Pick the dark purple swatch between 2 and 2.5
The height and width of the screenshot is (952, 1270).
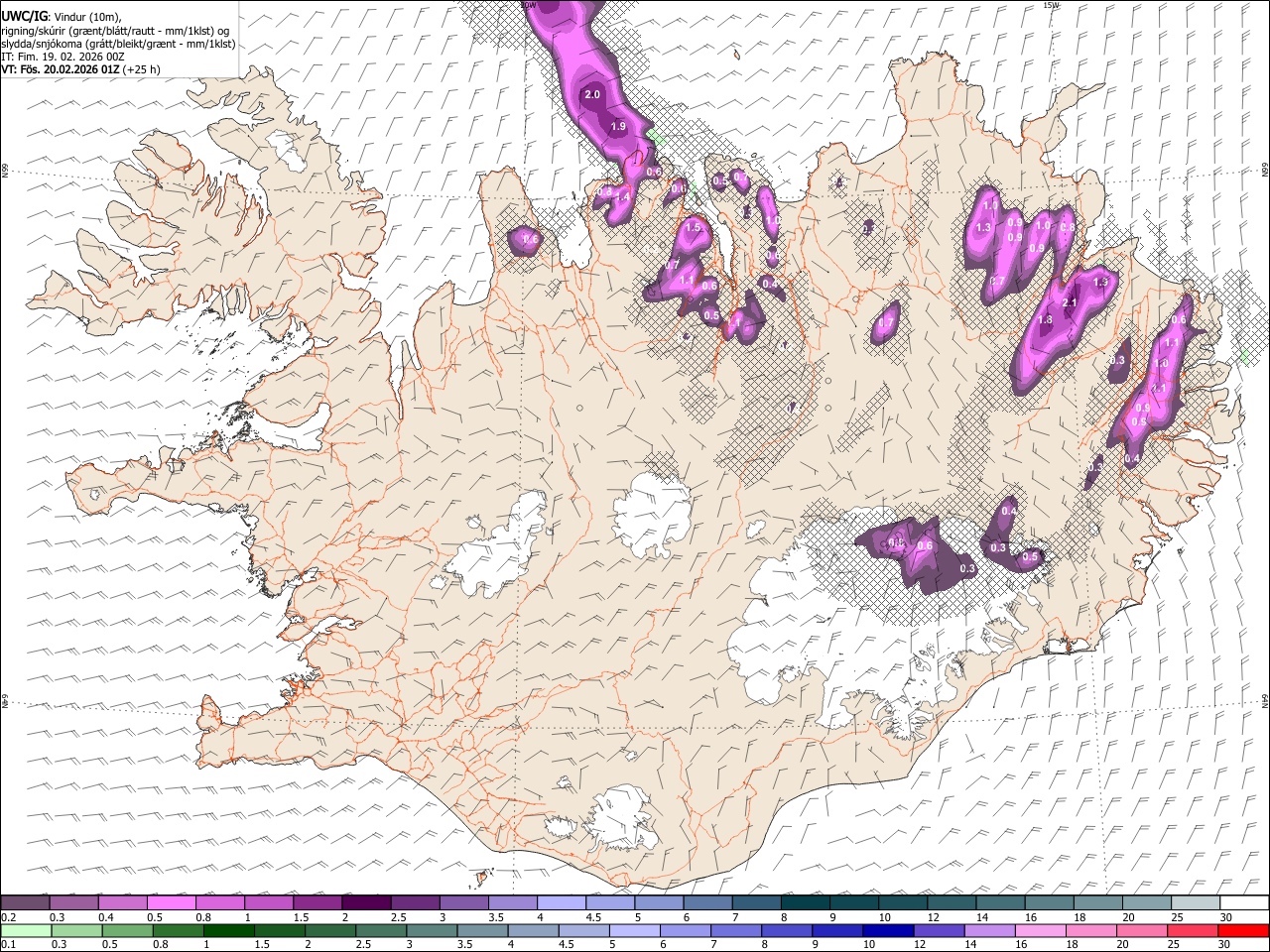tap(366, 902)
